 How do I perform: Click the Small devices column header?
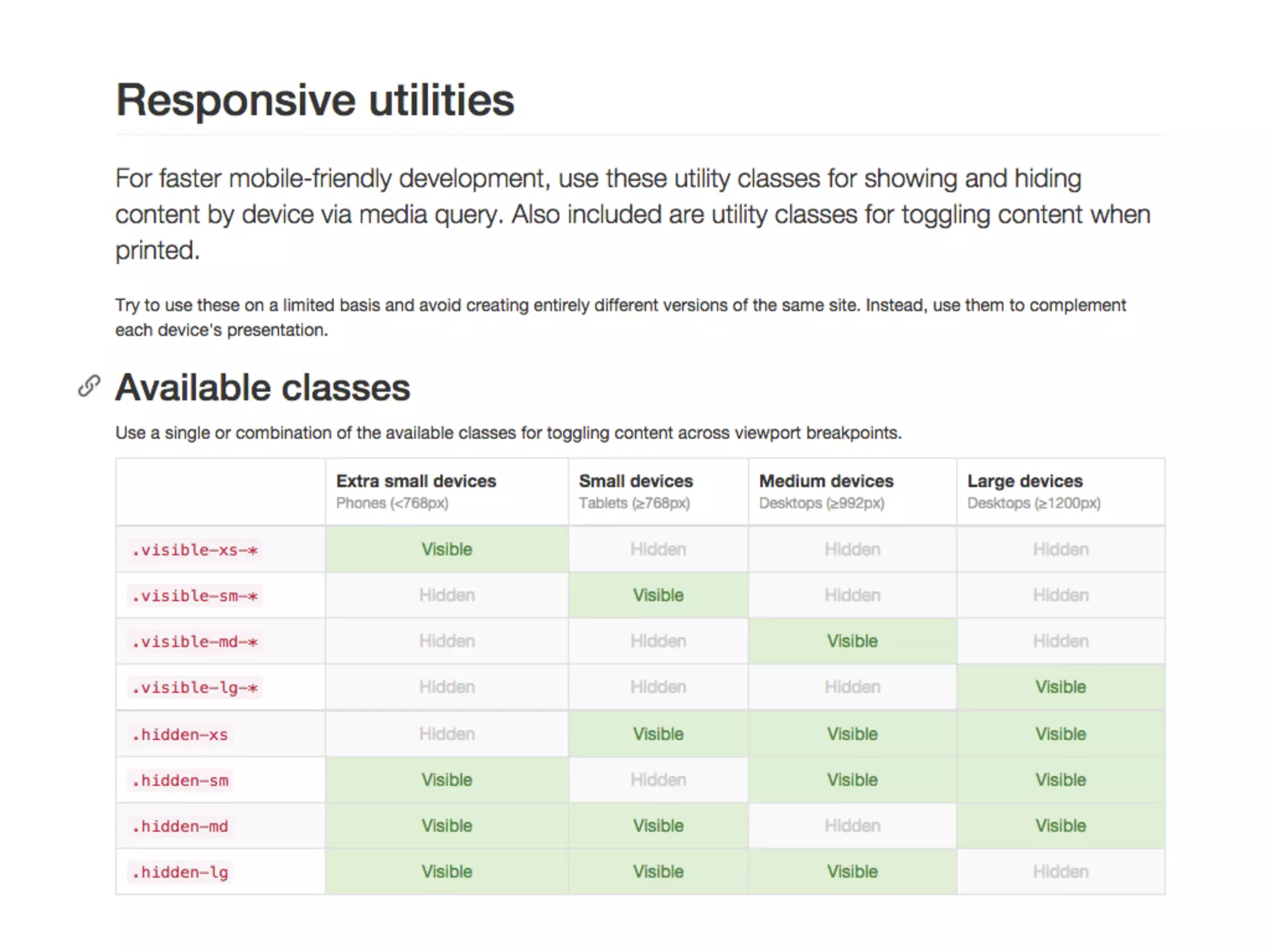[x=636, y=482]
